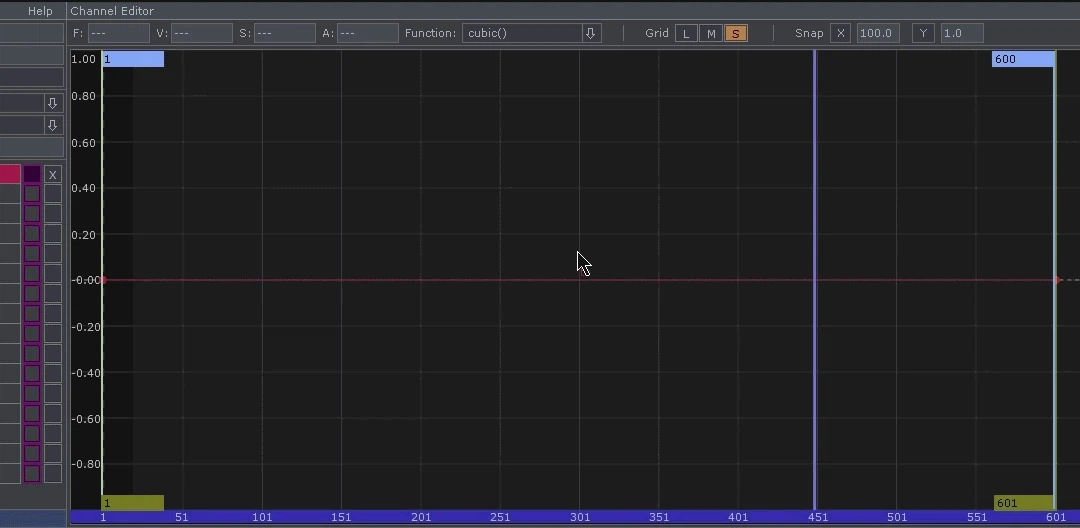Set grid to M size
Screen dimensions: 1080x528
(x=711, y=34)
